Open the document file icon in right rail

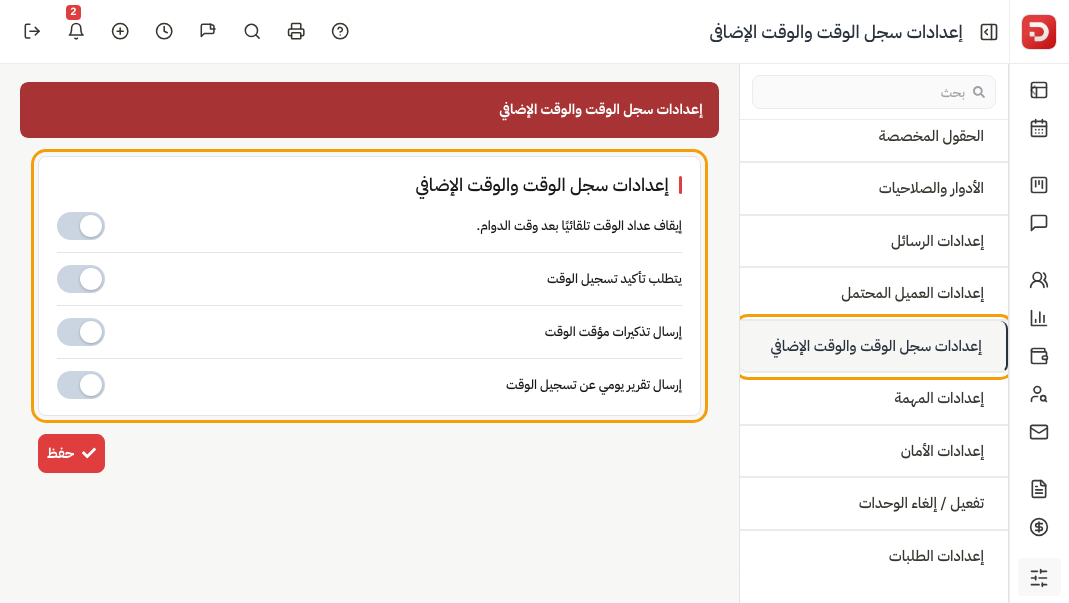tap(1038, 489)
